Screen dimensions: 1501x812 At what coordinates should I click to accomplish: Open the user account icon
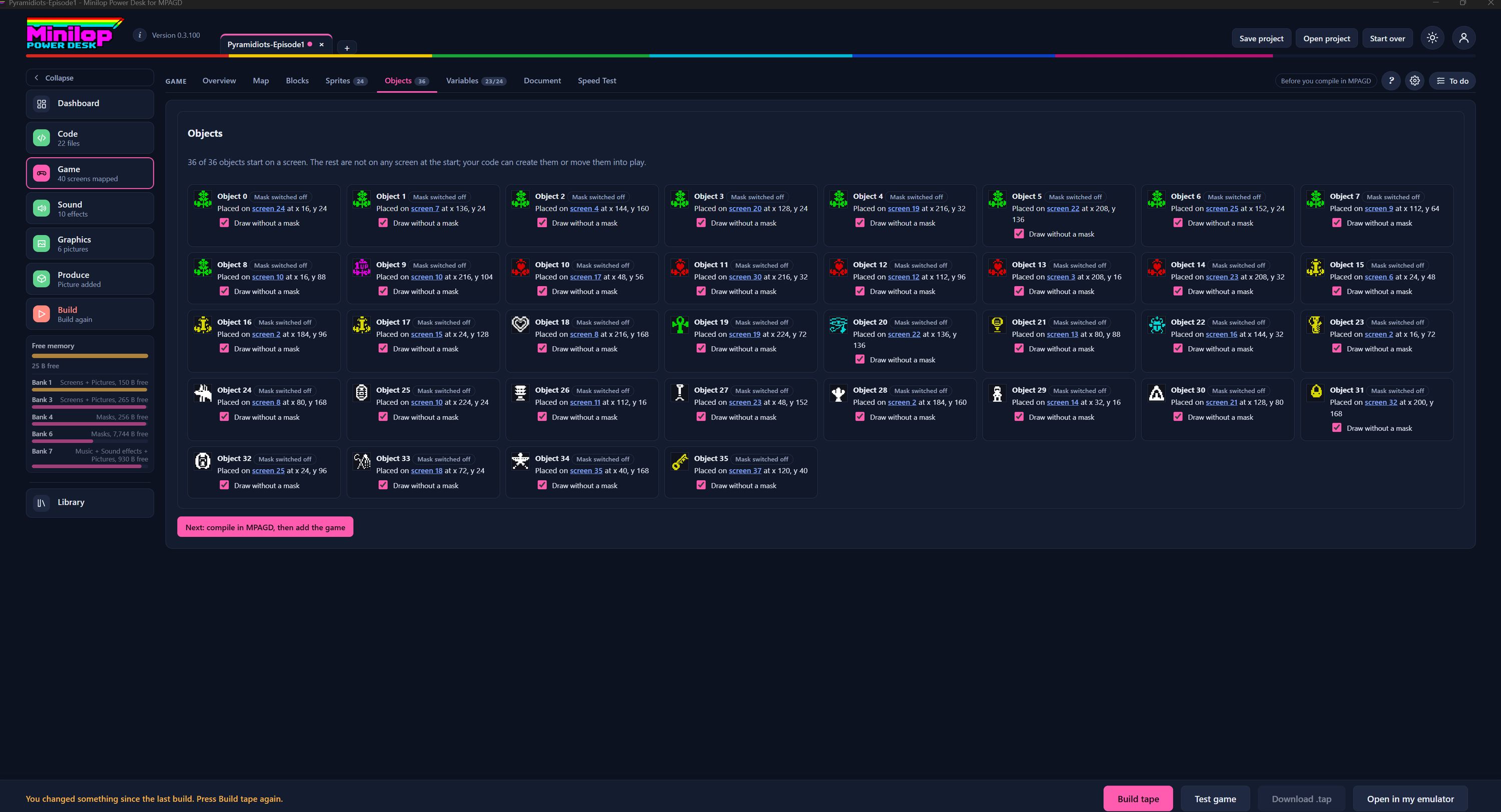1463,38
